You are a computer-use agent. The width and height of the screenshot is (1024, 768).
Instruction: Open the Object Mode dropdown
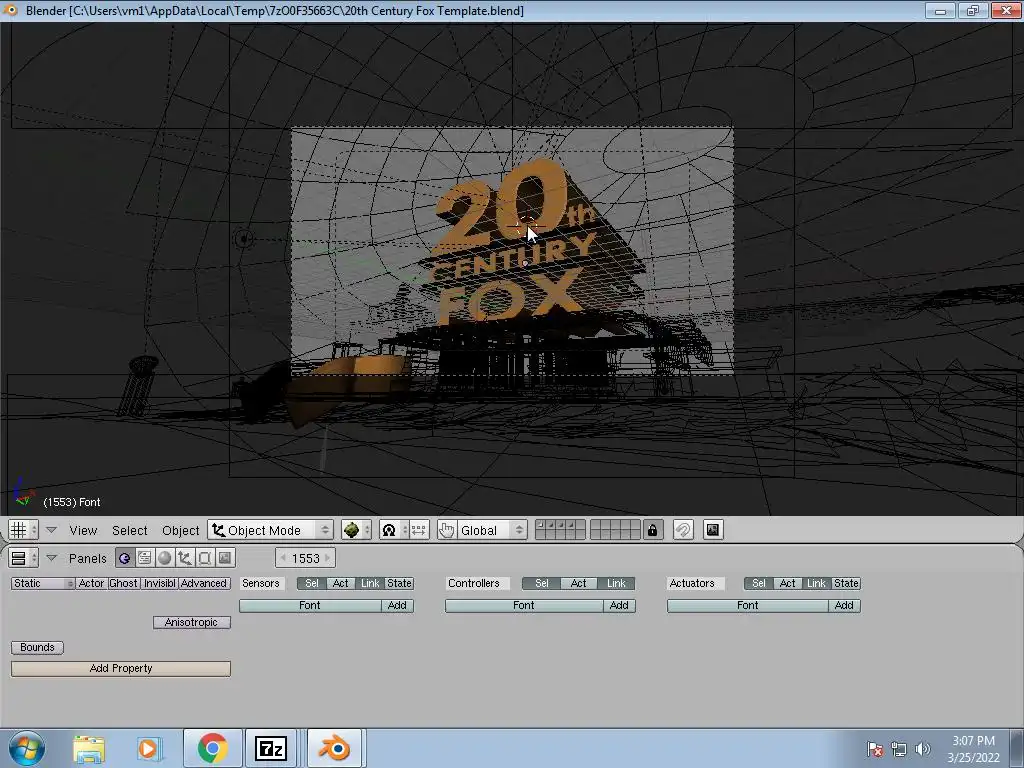pos(271,530)
